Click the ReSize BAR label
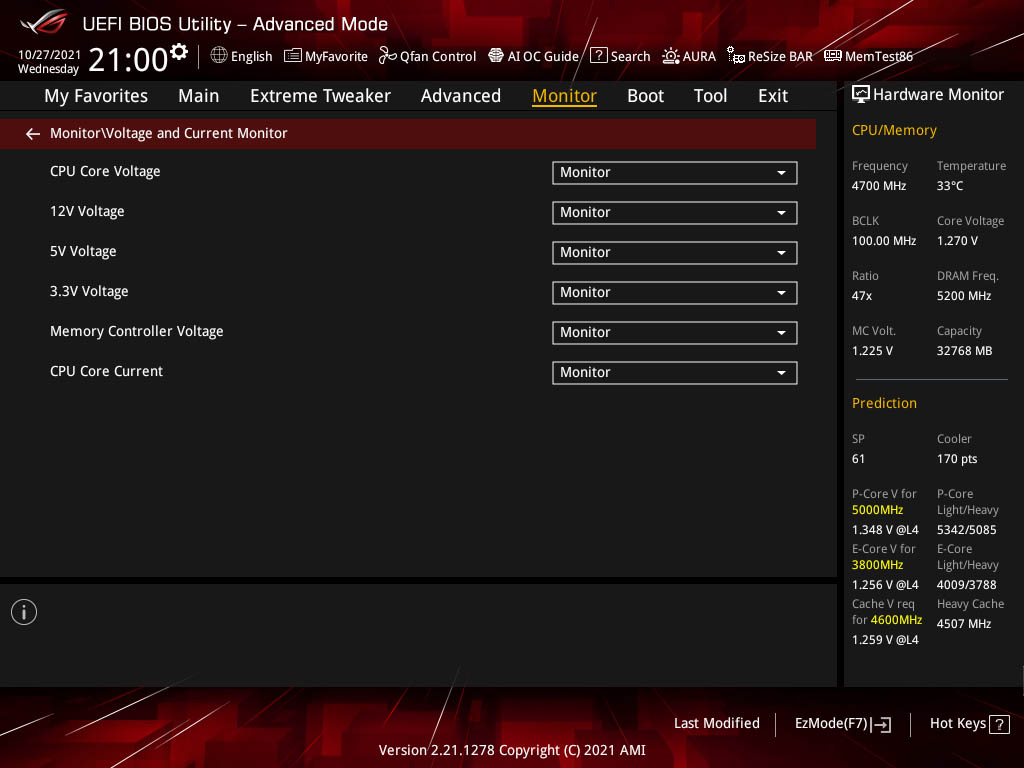 (780, 57)
